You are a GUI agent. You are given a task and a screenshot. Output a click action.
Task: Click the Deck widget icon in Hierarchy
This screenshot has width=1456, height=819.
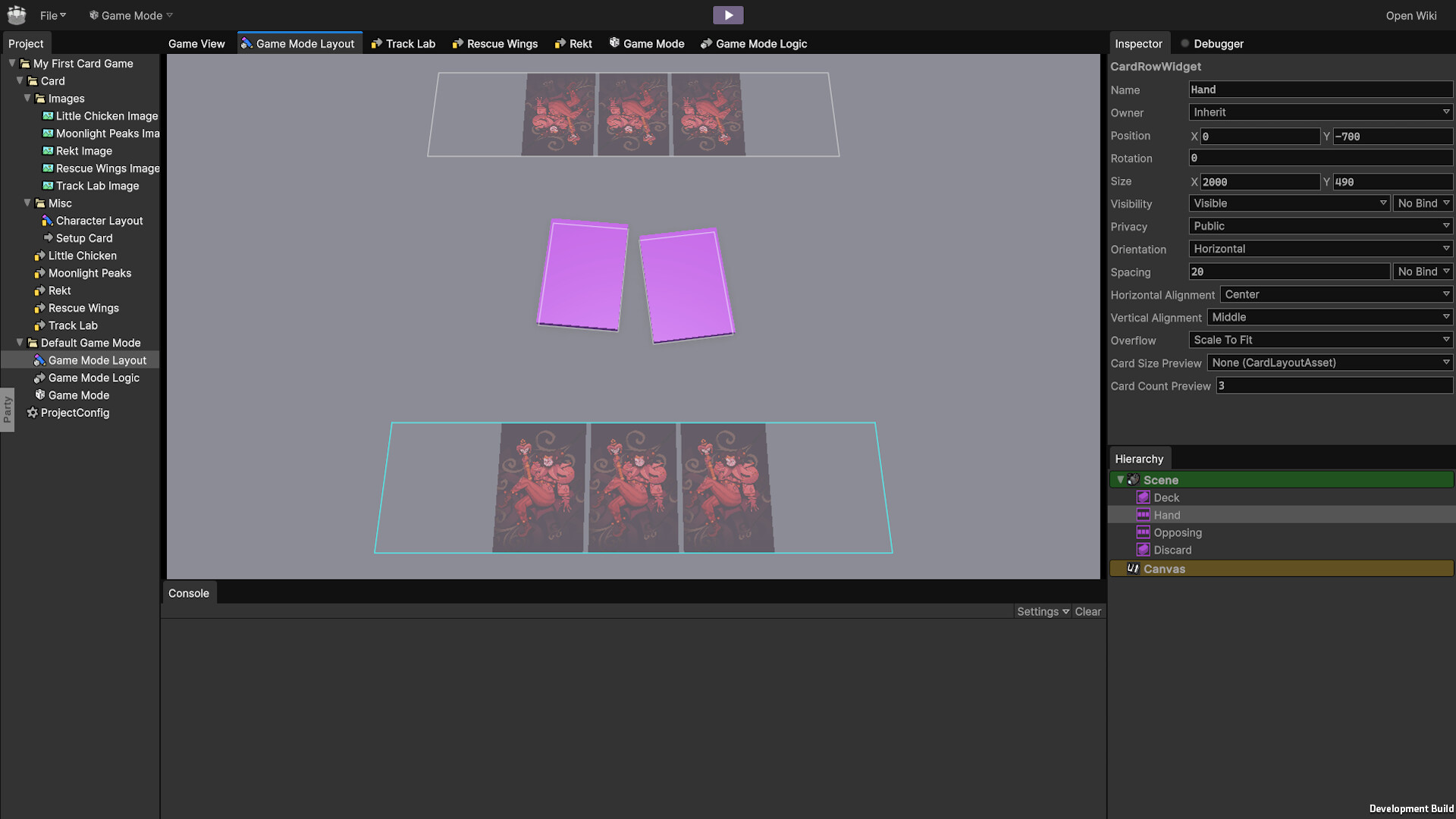tap(1144, 497)
